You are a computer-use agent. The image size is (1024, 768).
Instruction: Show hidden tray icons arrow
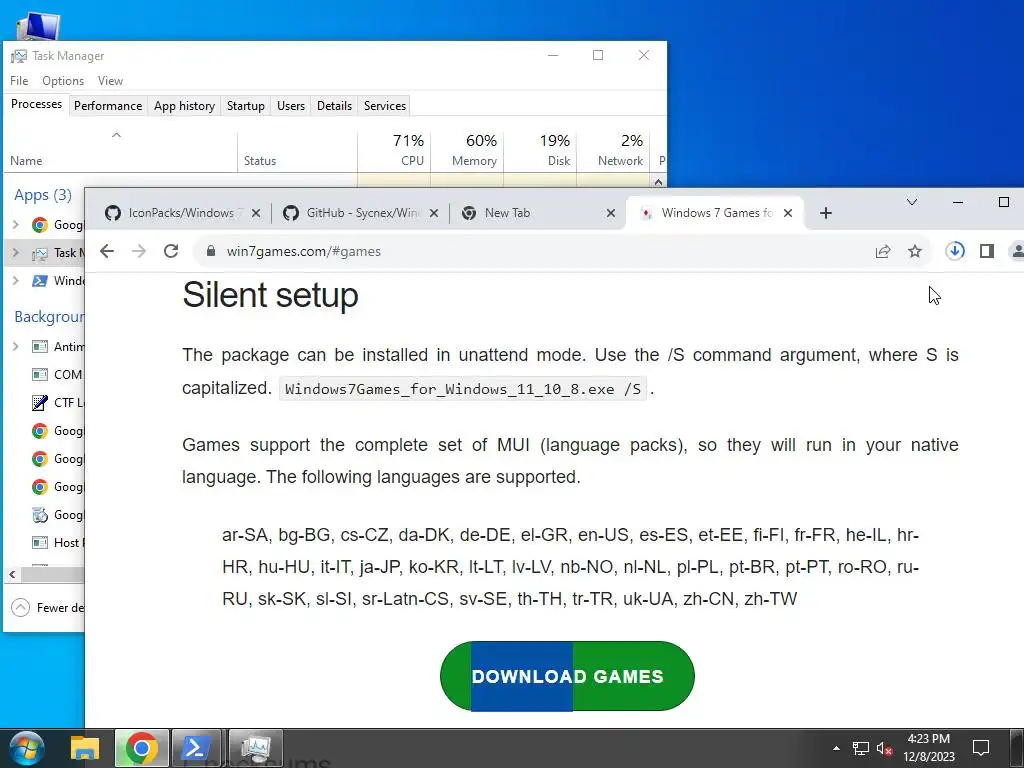tap(836, 748)
